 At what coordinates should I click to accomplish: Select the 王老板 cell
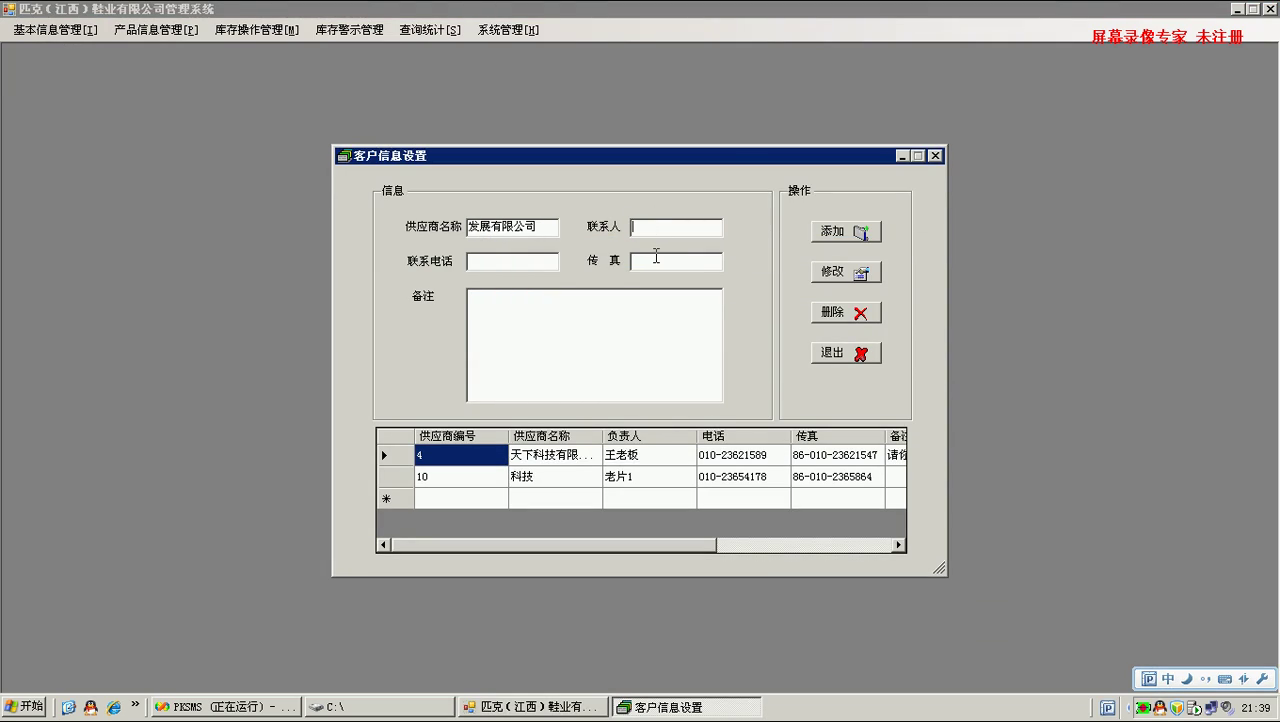point(649,455)
